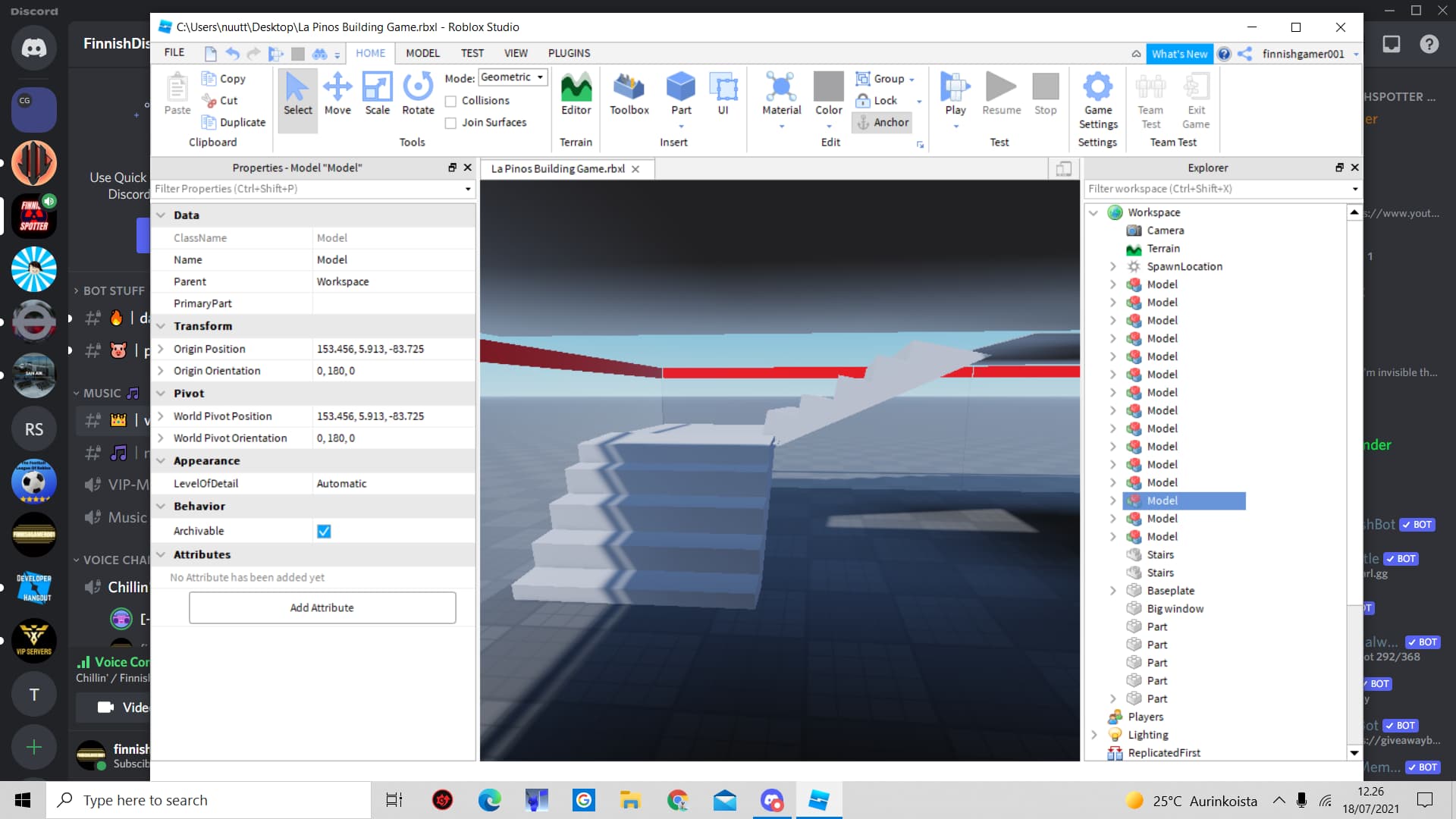This screenshot has width=1456, height=819.
Task: Open the Mode Geometric dropdown
Action: (x=513, y=77)
